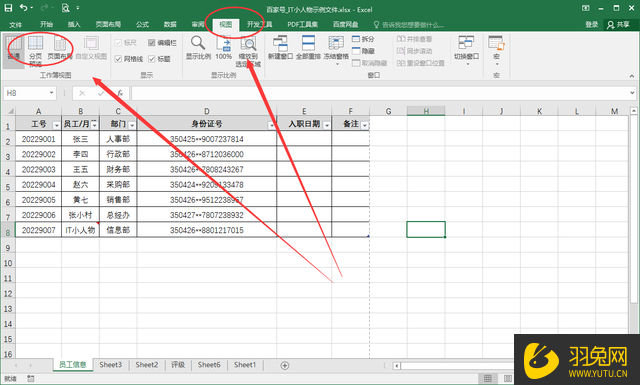Viewport: 640px width, 385px height.
Task: Open the File (文件) tab
Action: tap(16, 24)
